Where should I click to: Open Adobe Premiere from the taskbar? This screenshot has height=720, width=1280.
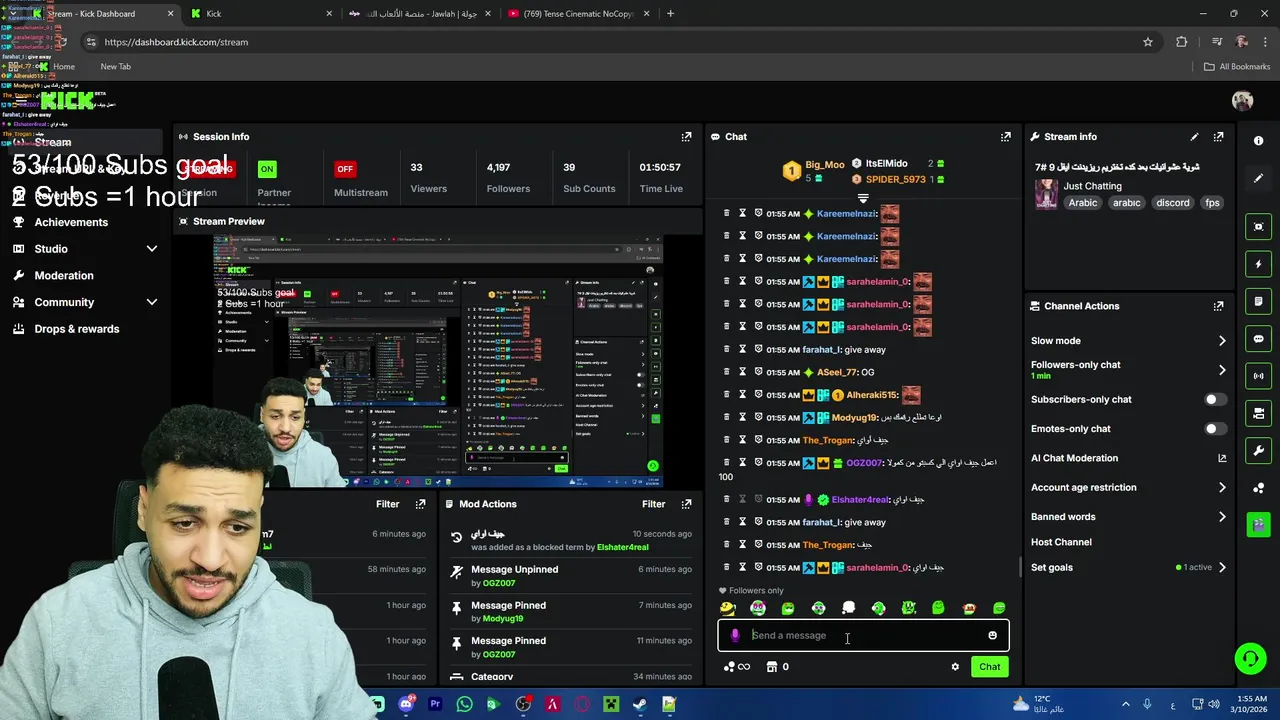pyautogui.click(x=435, y=704)
